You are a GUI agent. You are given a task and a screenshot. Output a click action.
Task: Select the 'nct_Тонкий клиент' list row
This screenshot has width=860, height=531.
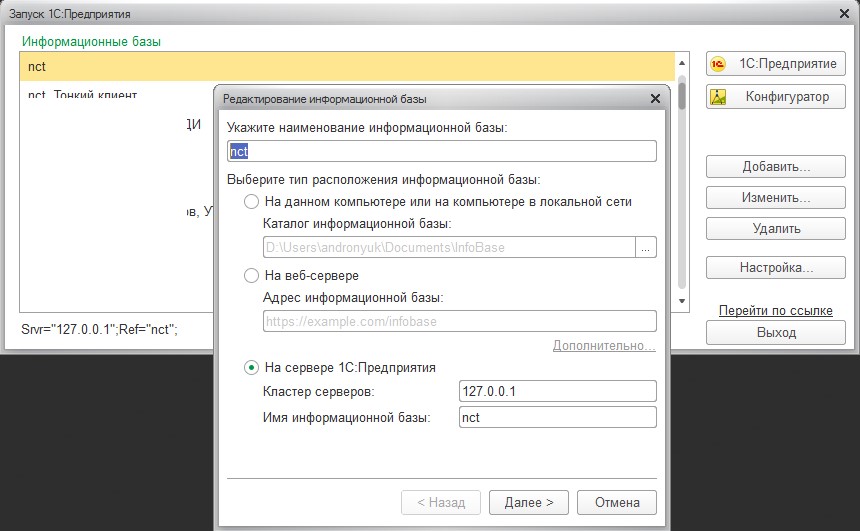pyautogui.click(x=82, y=94)
